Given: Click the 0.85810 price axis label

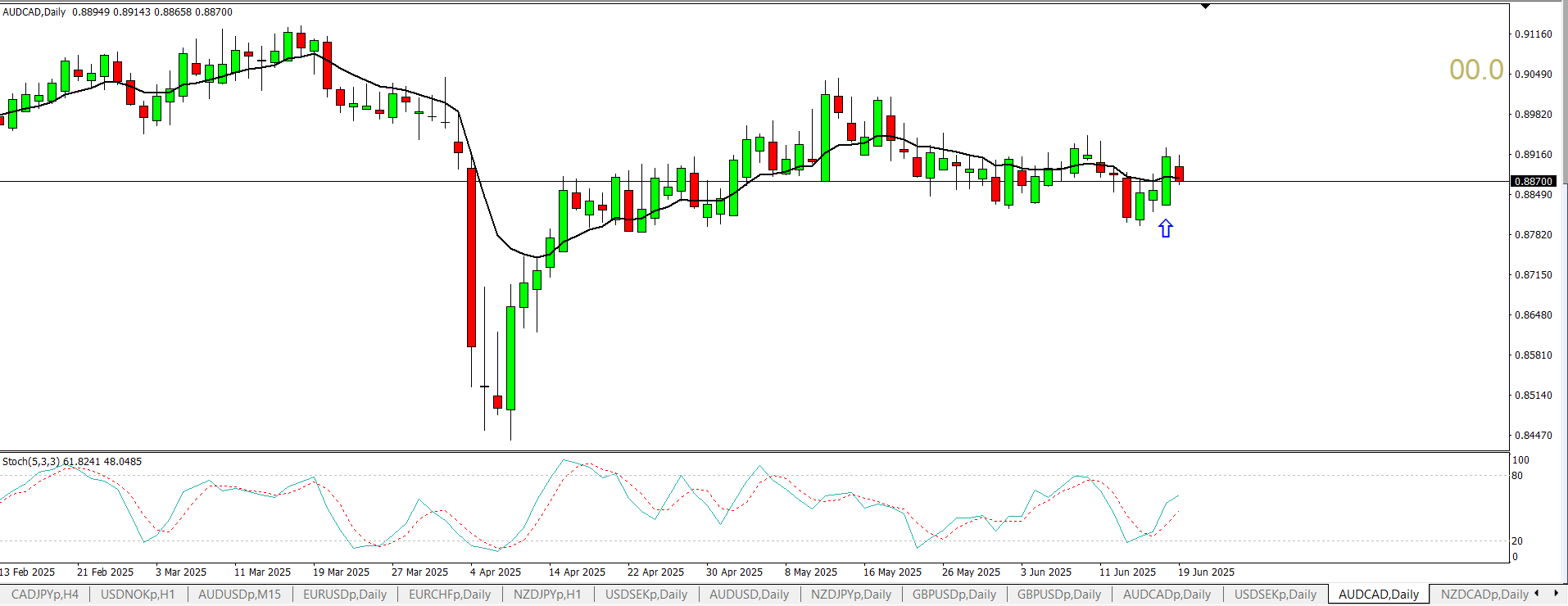Looking at the screenshot, I should click(x=1533, y=355).
